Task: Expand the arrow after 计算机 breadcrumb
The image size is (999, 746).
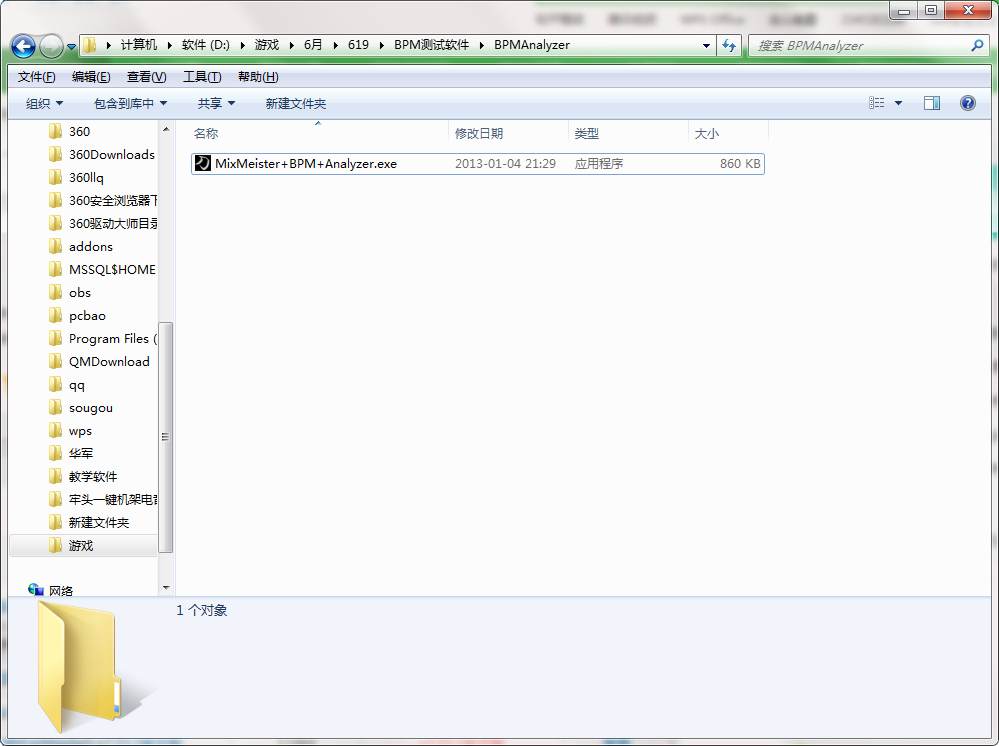Action: 169,45
